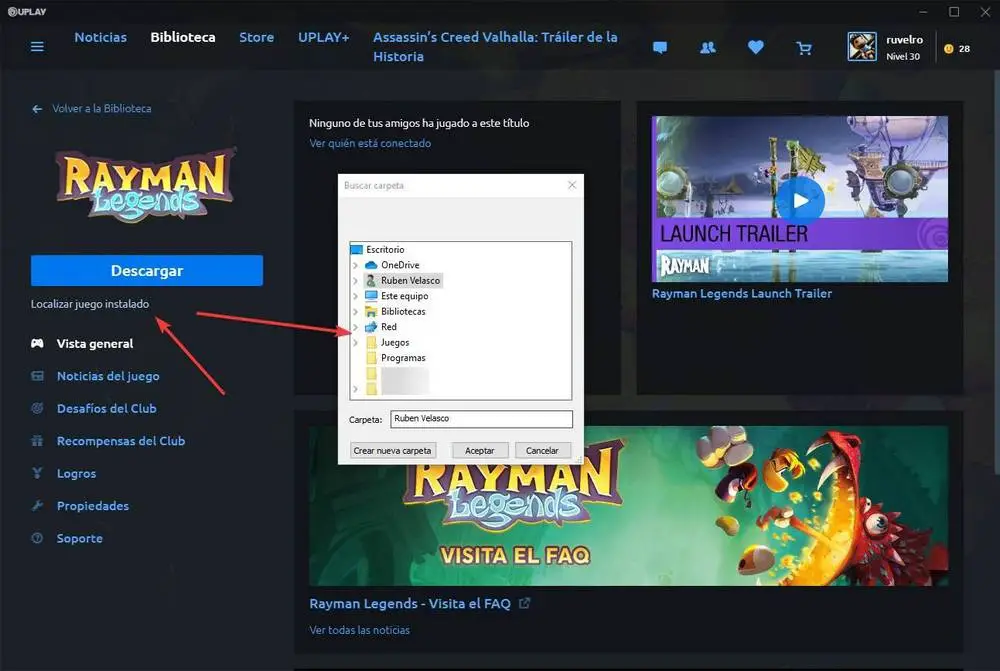The height and width of the screenshot is (671, 1000).
Task: Click Ver quién está conectado link
Action: 370,144
